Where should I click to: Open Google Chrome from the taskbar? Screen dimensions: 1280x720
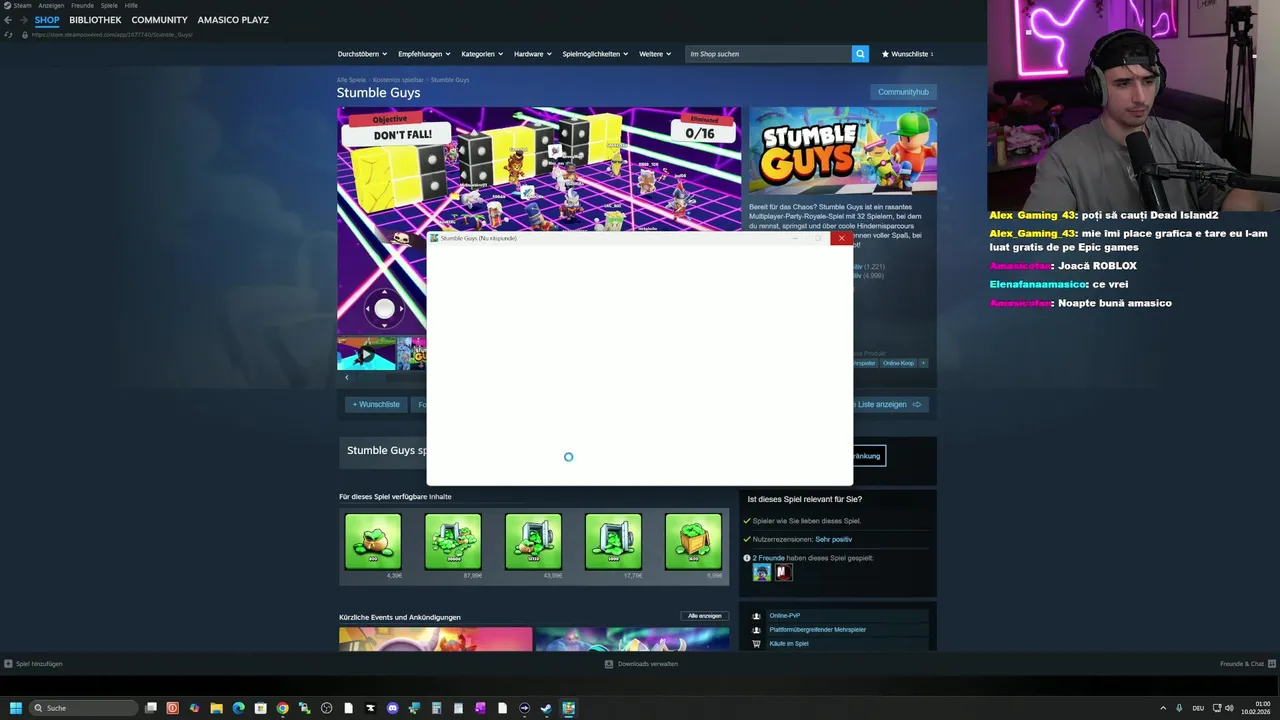282,708
